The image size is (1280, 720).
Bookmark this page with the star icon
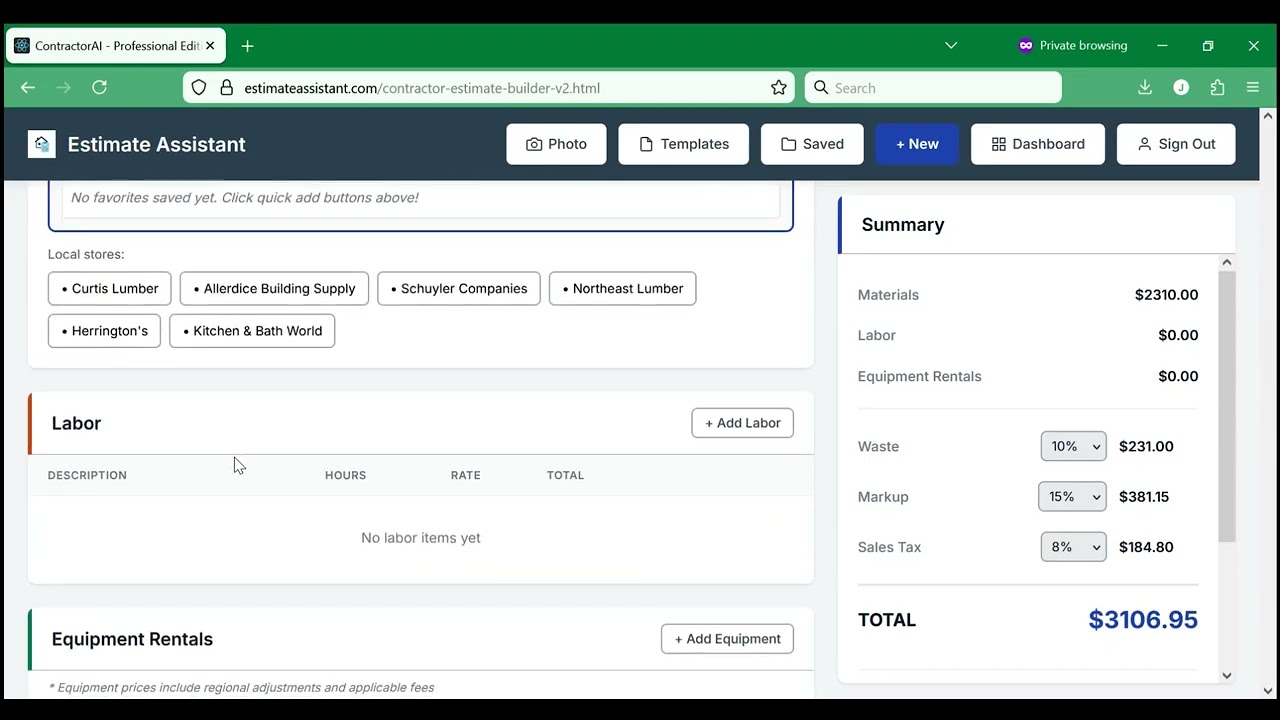point(779,88)
